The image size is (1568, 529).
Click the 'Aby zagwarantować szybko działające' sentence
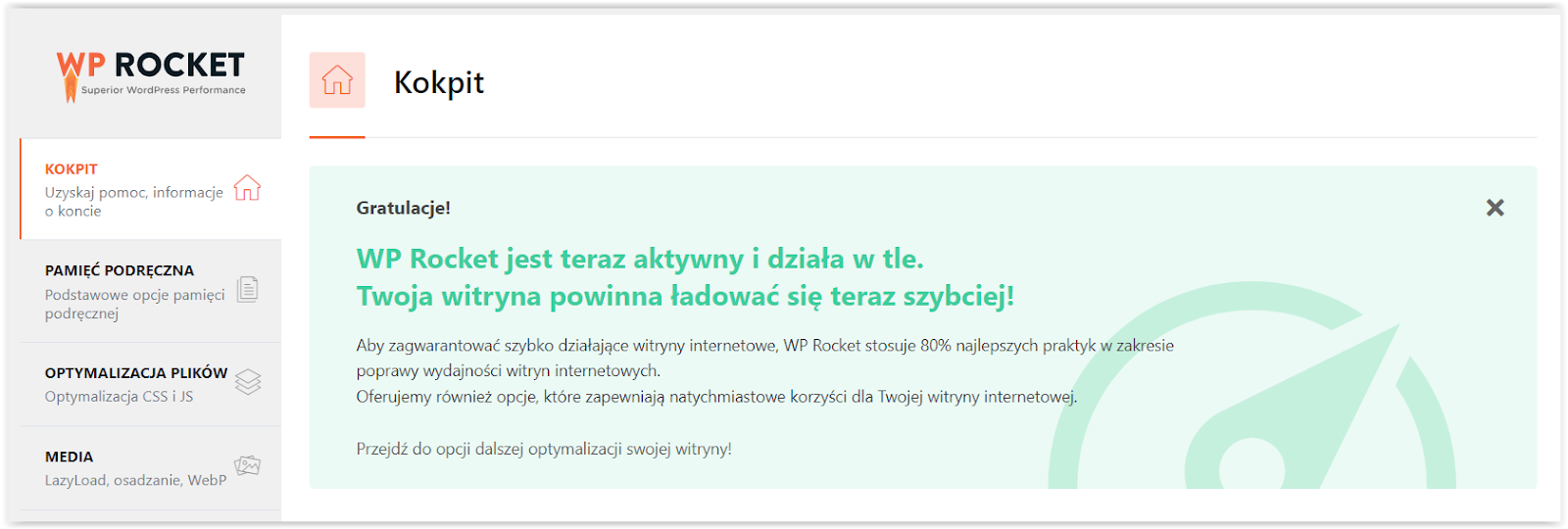[764, 358]
